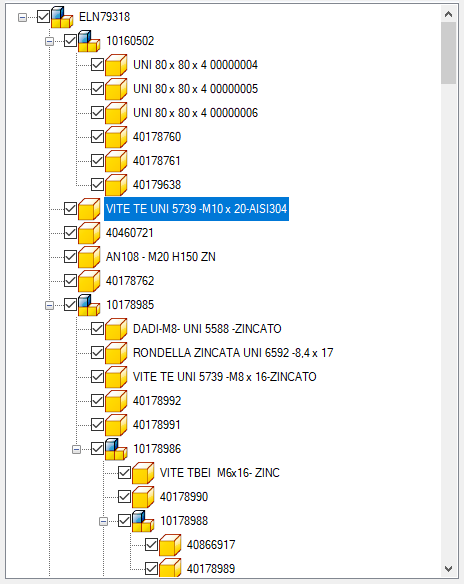Click part icon for RONDELLA ZINCATA UNI 6592
Viewport: 464px width, 584px height.
[x=116, y=353]
